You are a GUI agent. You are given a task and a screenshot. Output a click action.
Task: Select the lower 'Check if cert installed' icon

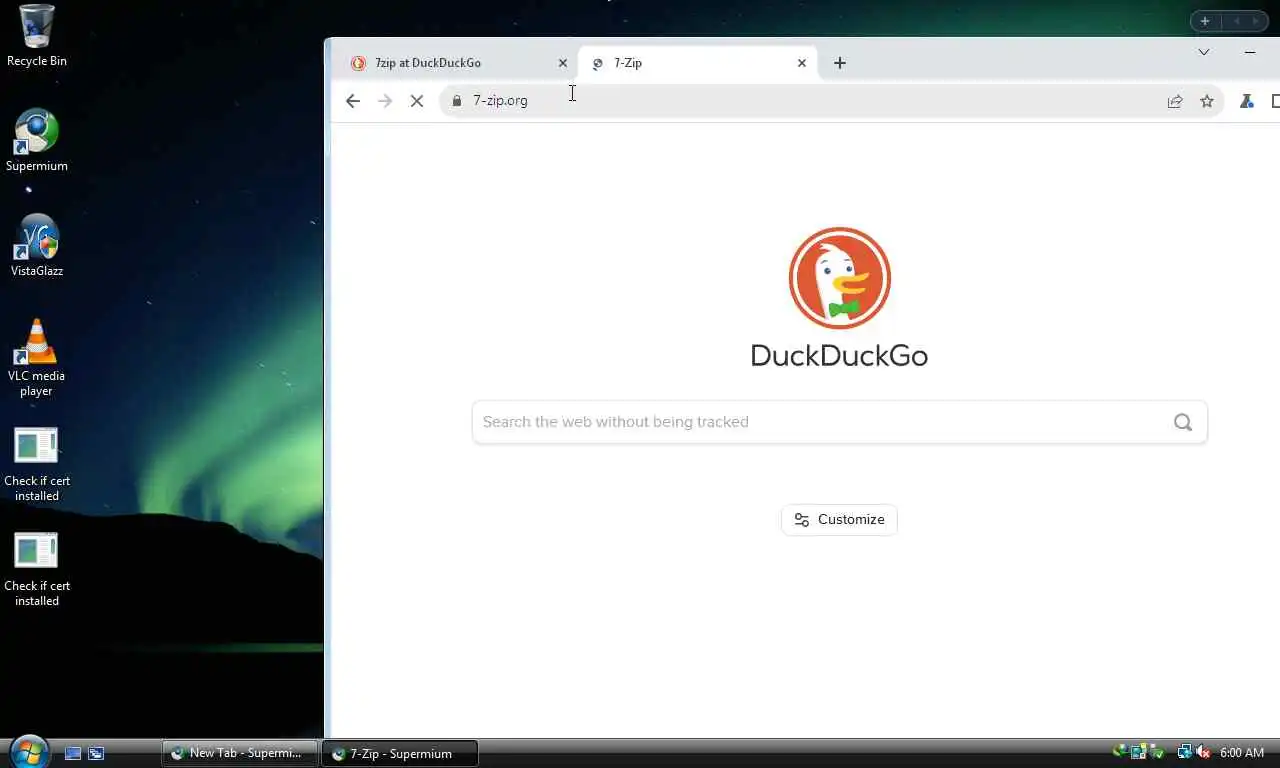tap(37, 569)
